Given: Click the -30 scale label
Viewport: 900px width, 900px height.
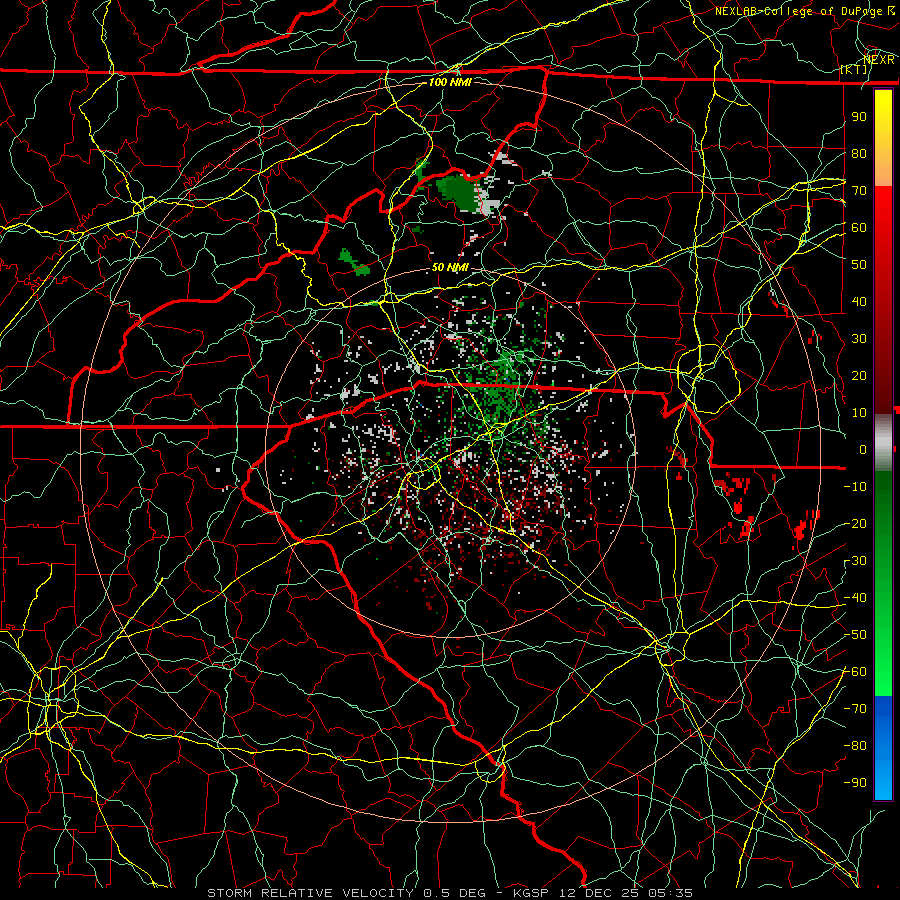Looking at the screenshot, I should tap(855, 561).
